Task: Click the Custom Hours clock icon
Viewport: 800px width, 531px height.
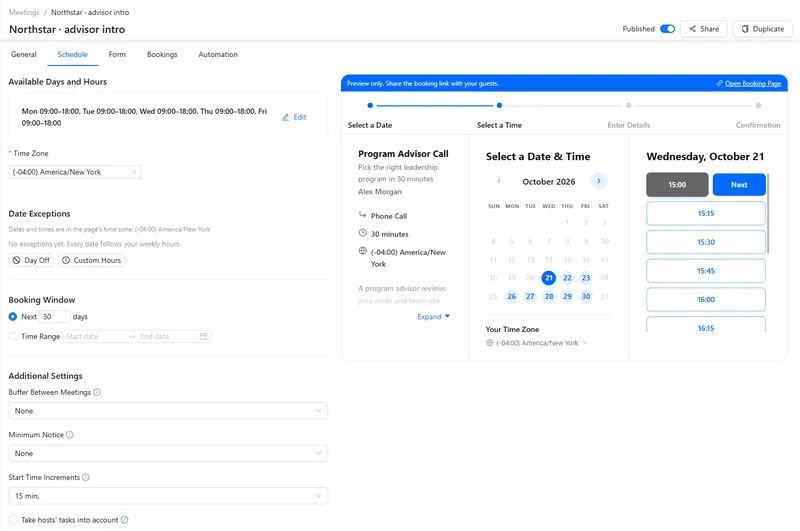Action: (x=66, y=260)
